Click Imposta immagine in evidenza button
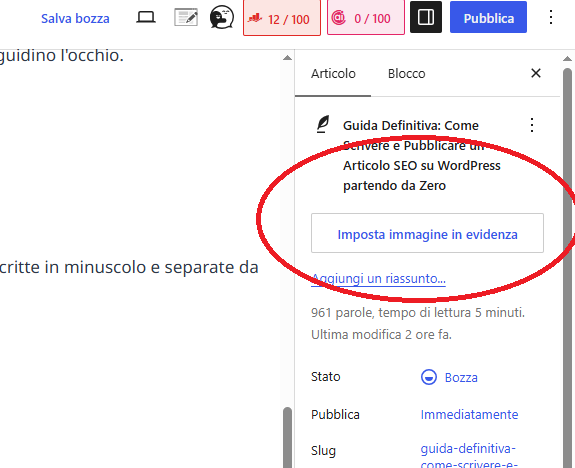Viewport: 575px width, 468px height. (x=427, y=233)
